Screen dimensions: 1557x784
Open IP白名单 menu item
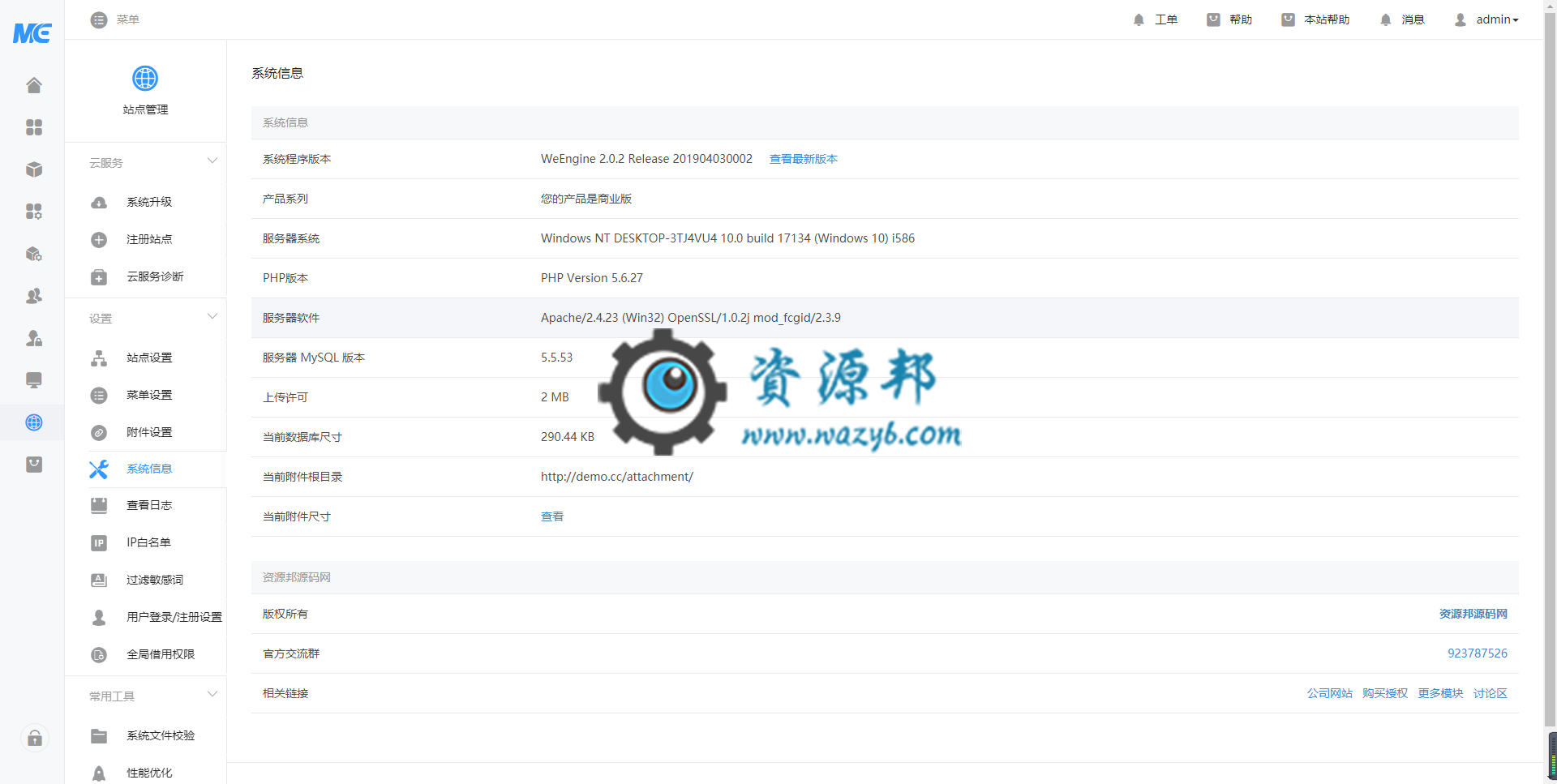pyautogui.click(x=148, y=542)
